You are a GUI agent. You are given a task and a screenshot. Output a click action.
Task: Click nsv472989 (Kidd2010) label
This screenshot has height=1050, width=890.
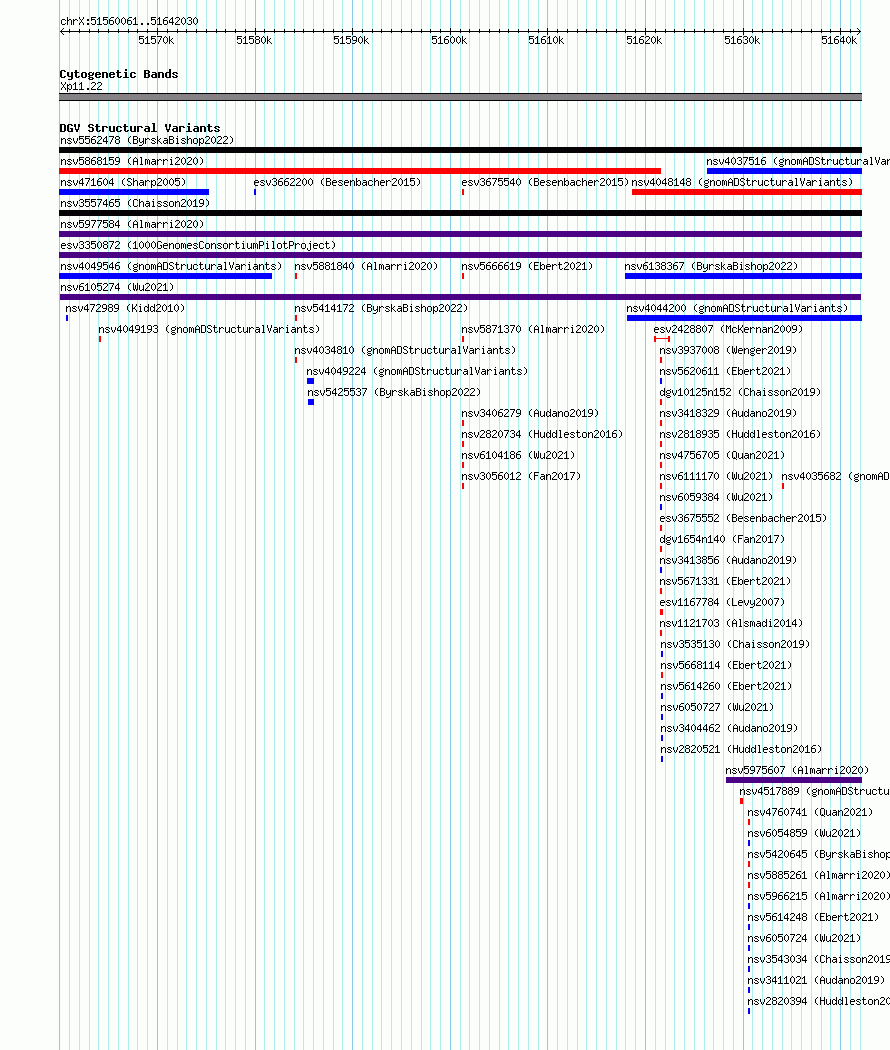(125, 309)
